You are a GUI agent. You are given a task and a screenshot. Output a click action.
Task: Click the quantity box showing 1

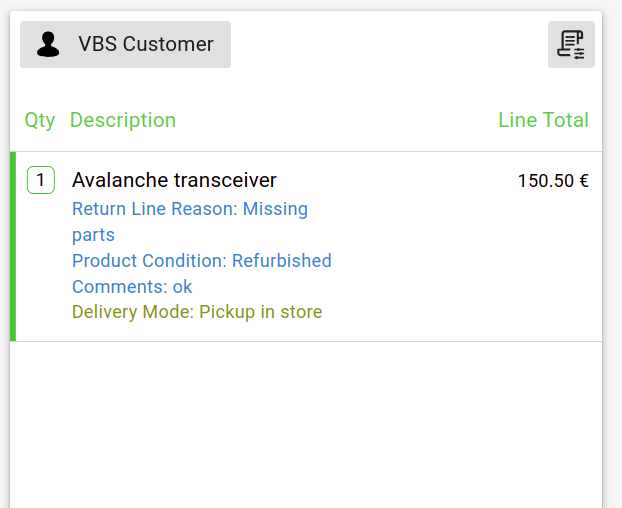40,180
